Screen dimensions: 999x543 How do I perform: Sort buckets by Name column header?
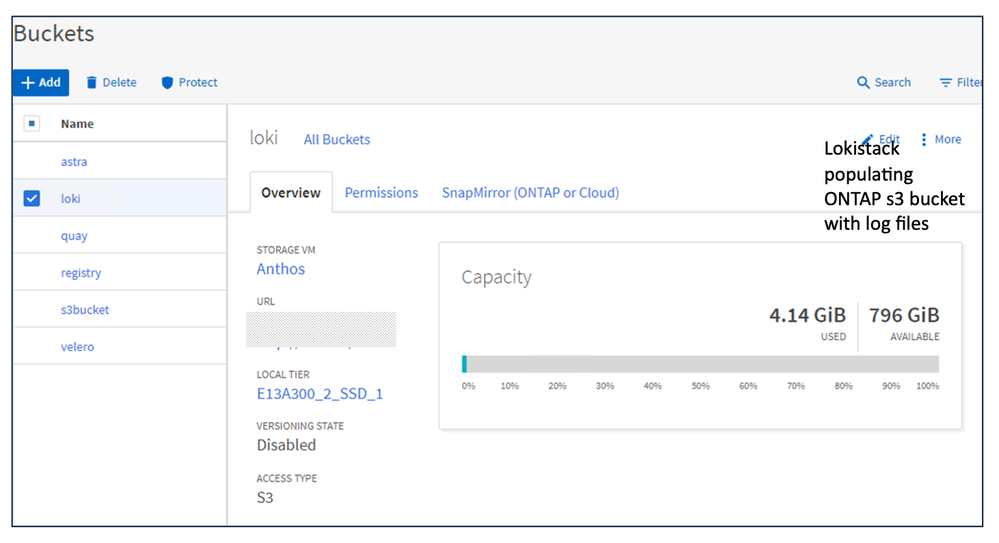pyautogui.click(x=77, y=124)
